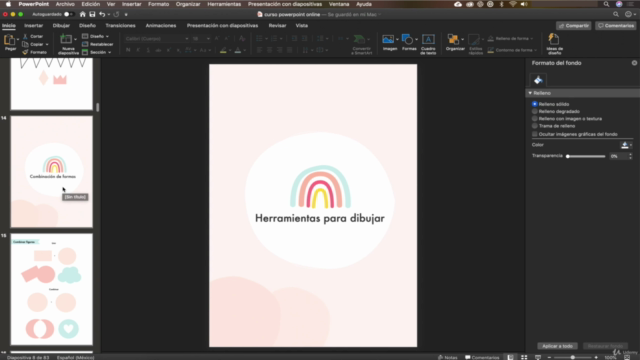Image resolution: width=640 pixels, height=360 pixels.
Task: Adjust the Transparencia slider
Action: tap(586, 156)
